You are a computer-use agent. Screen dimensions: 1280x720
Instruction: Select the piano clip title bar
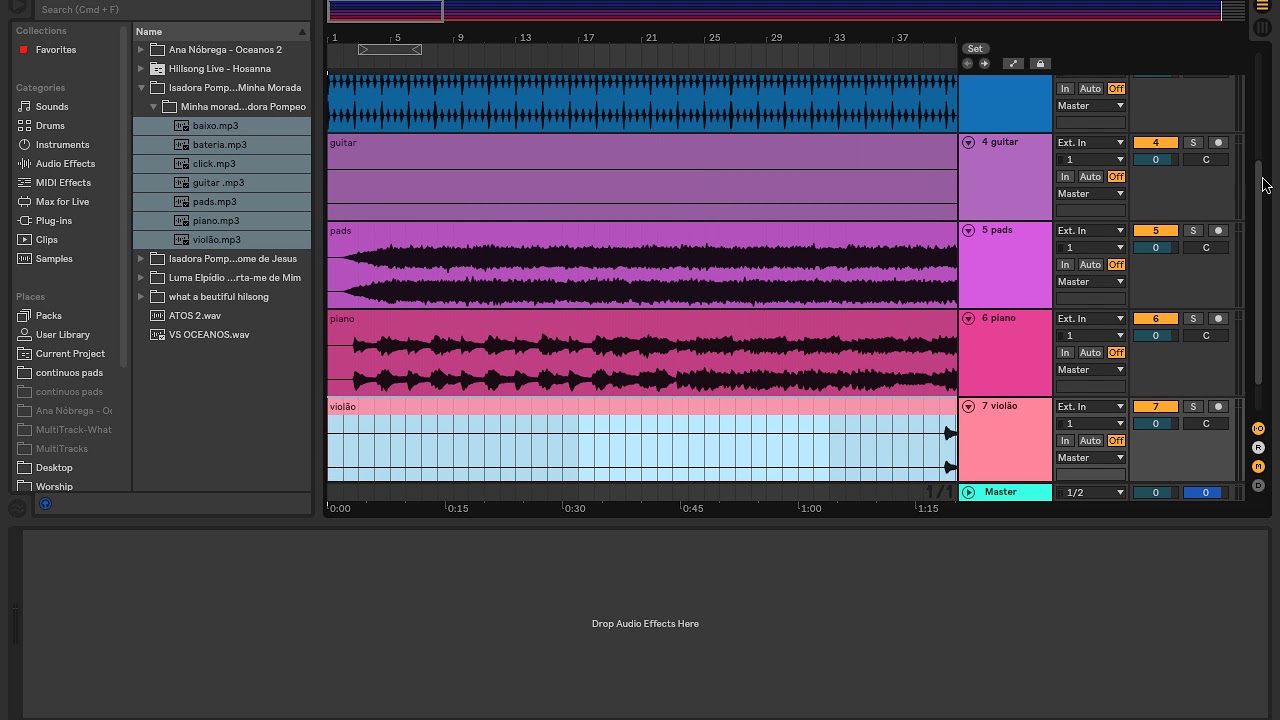pos(642,319)
